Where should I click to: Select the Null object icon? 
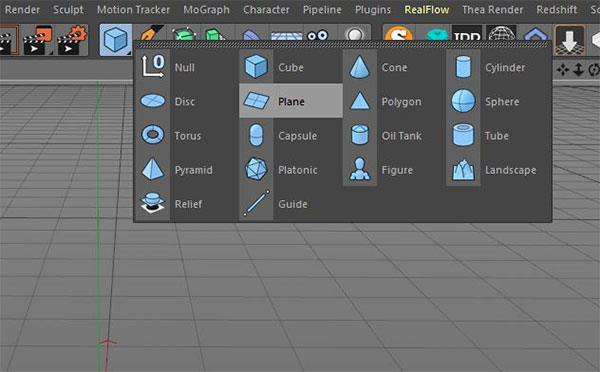pos(153,67)
